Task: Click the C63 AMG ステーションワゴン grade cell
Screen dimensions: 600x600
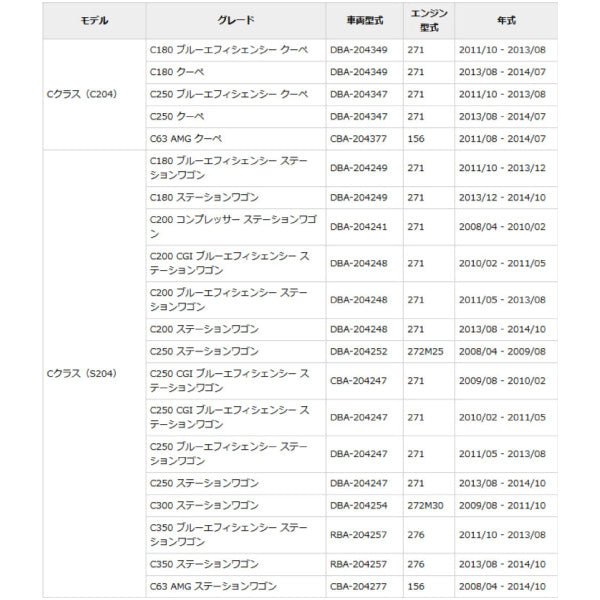Action: [213, 586]
